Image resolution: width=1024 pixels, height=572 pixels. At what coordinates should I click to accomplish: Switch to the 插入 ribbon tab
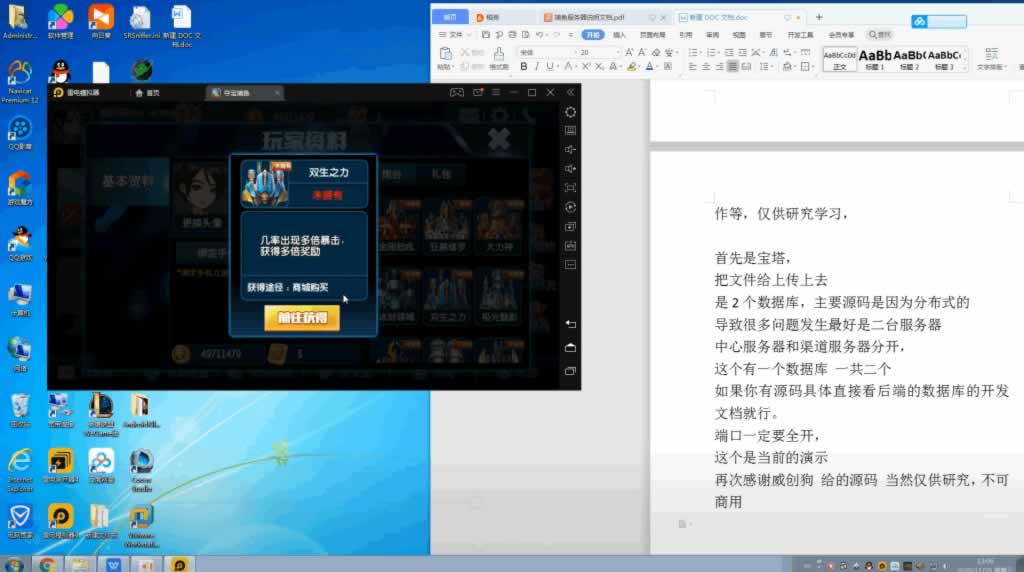click(x=619, y=34)
